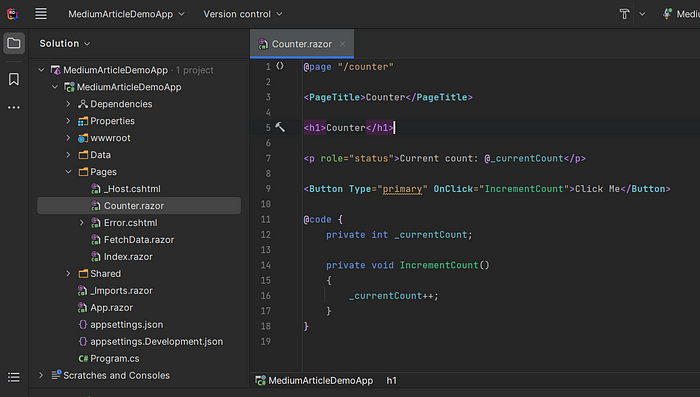Screen dimensions: 700x397
Task: Click the Rider logo icon
Action: [12, 14]
